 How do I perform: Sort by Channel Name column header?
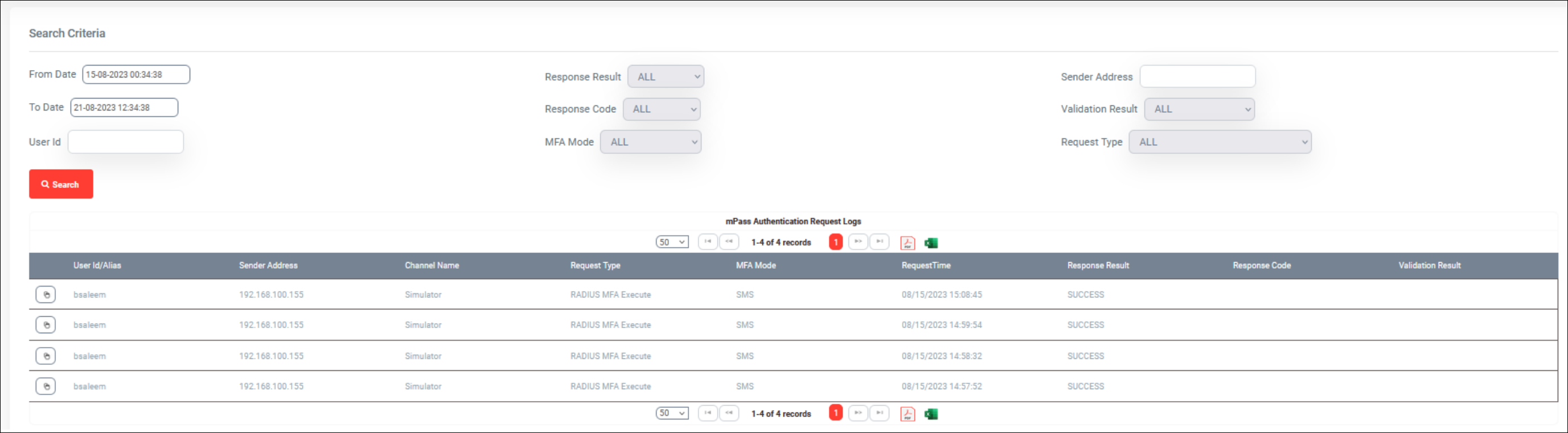432,265
